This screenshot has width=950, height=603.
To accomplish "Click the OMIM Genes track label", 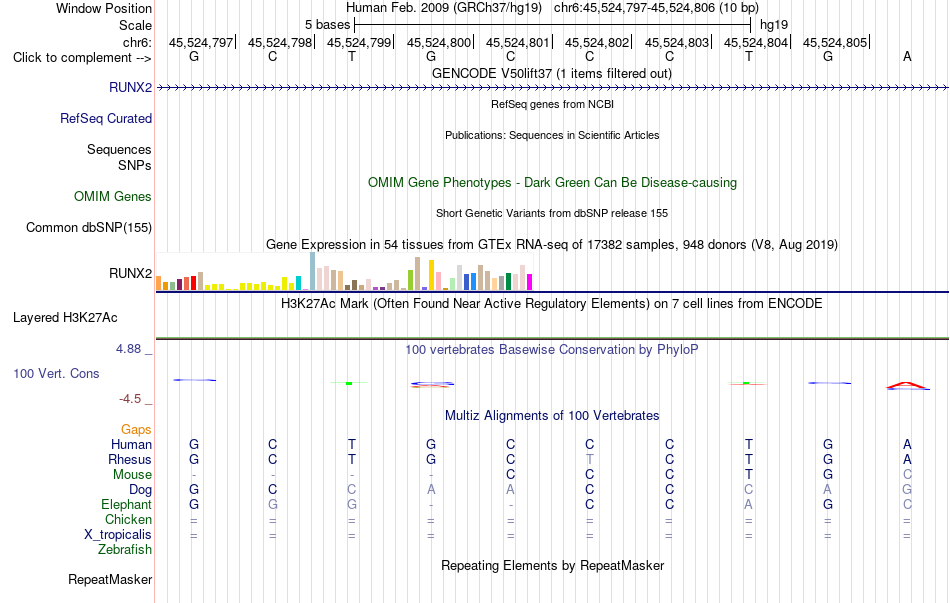I will [x=113, y=196].
